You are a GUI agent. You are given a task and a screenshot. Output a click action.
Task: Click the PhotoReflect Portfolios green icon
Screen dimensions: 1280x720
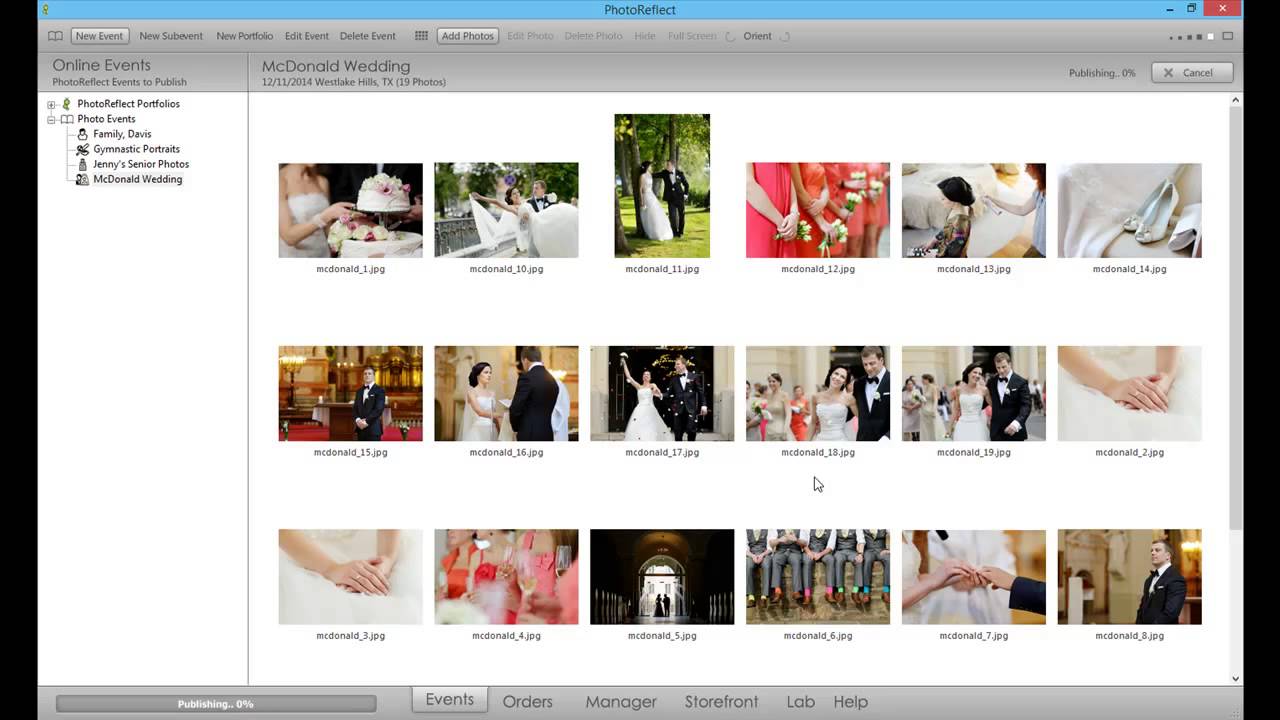pyautogui.click(x=67, y=104)
